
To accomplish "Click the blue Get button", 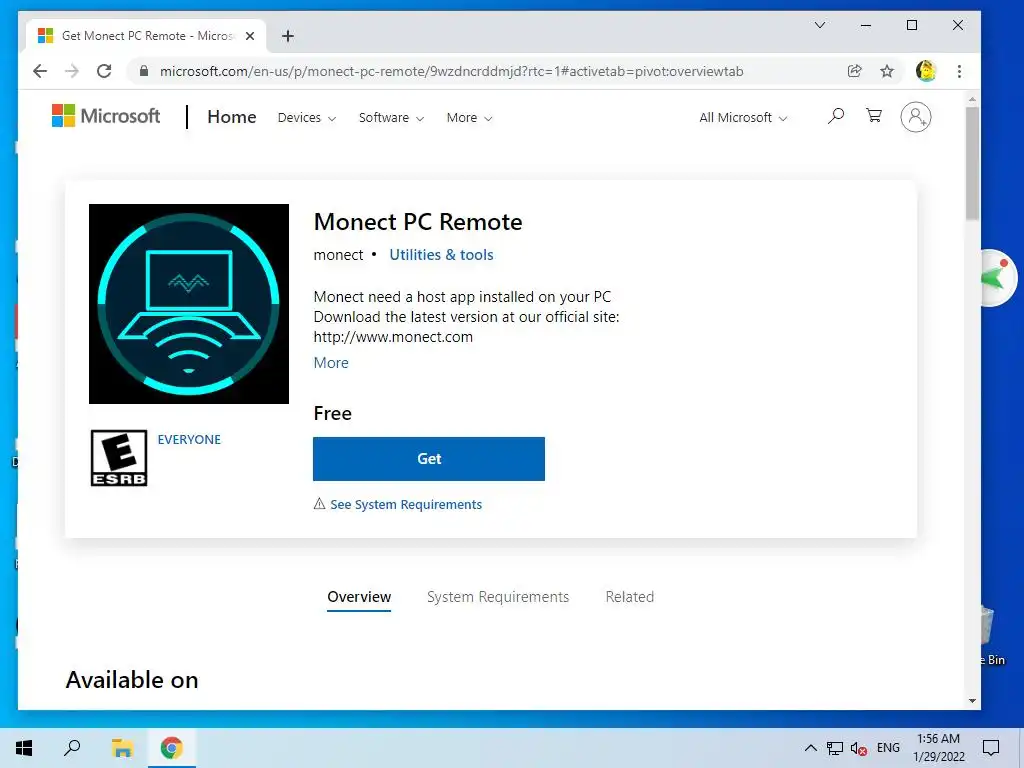I will 428,458.
